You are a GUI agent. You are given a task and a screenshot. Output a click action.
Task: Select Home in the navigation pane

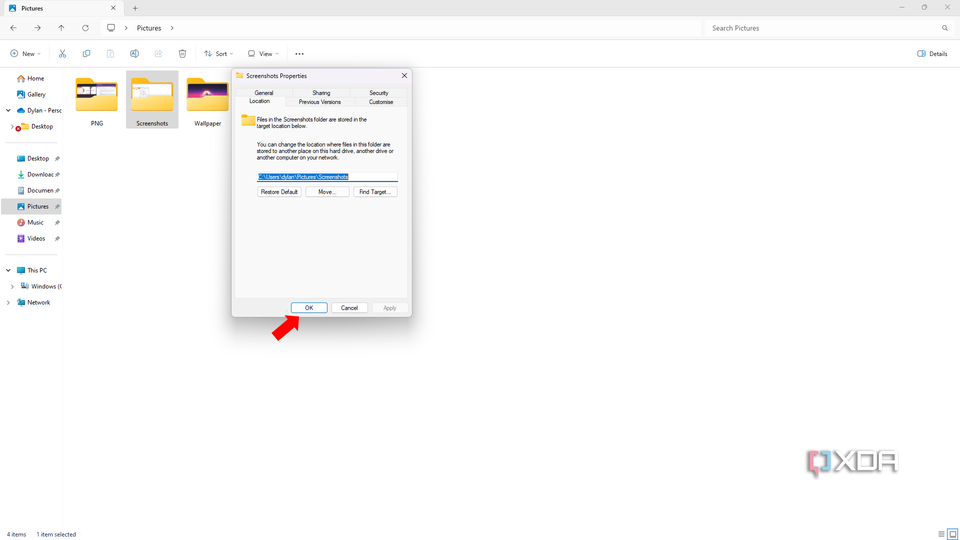[31, 78]
